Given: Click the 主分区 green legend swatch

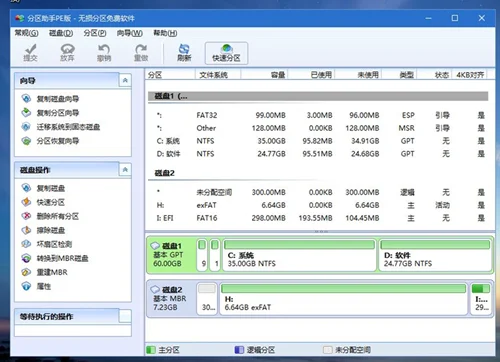Looking at the screenshot, I should tap(151, 350).
